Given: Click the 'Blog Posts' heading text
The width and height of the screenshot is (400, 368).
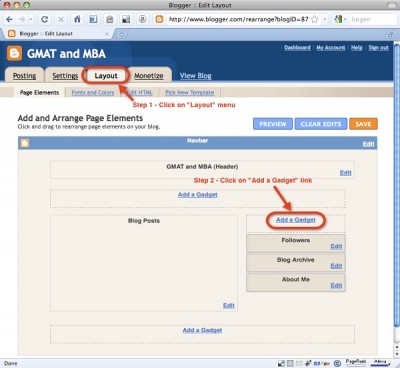Looking at the screenshot, I should pyautogui.click(x=144, y=221).
